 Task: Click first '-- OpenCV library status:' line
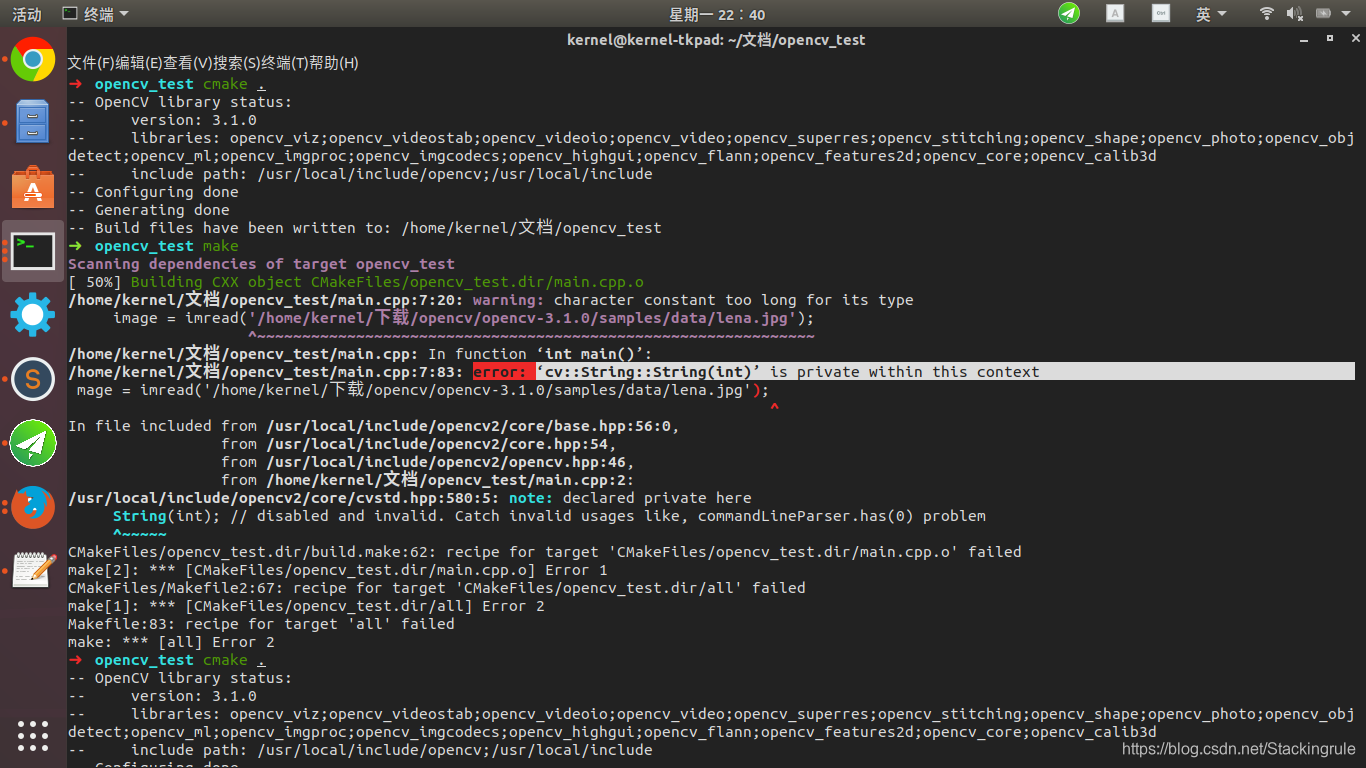click(180, 102)
